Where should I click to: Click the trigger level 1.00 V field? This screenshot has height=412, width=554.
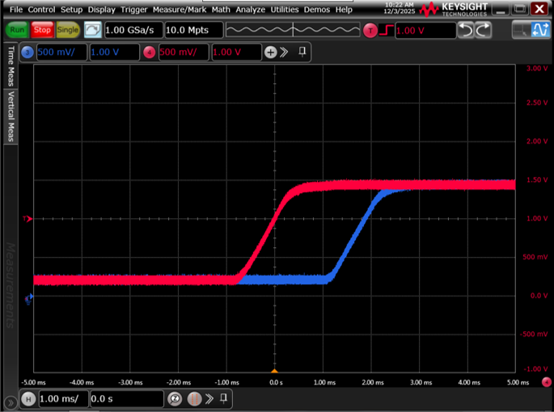tap(425, 30)
